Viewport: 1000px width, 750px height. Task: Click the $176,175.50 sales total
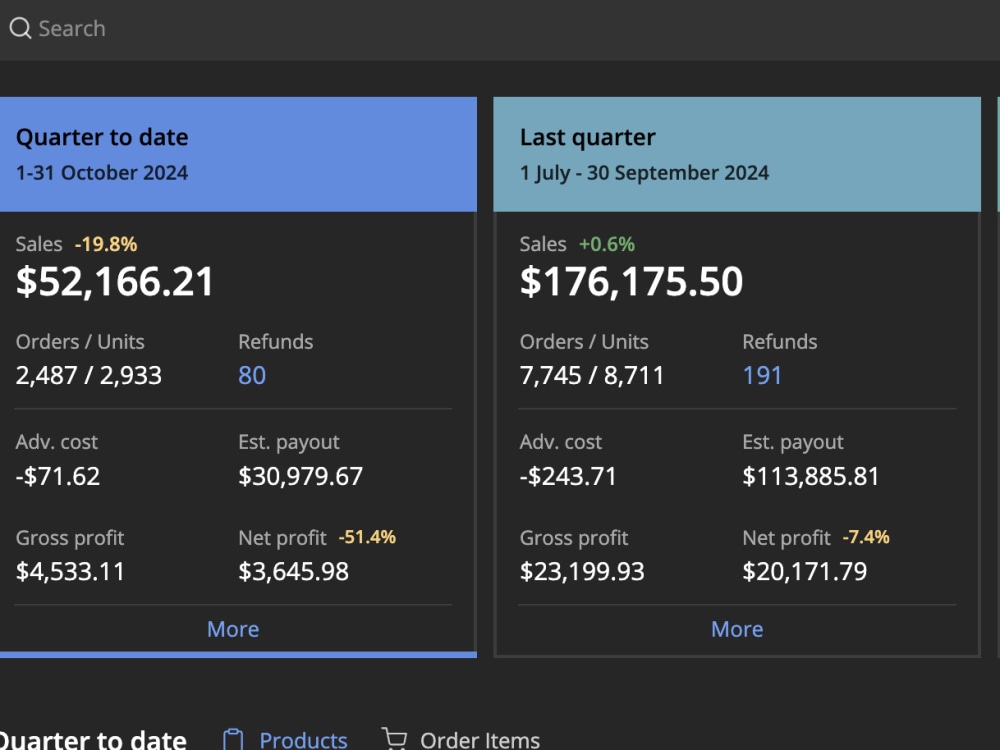pyautogui.click(x=631, y=281)
